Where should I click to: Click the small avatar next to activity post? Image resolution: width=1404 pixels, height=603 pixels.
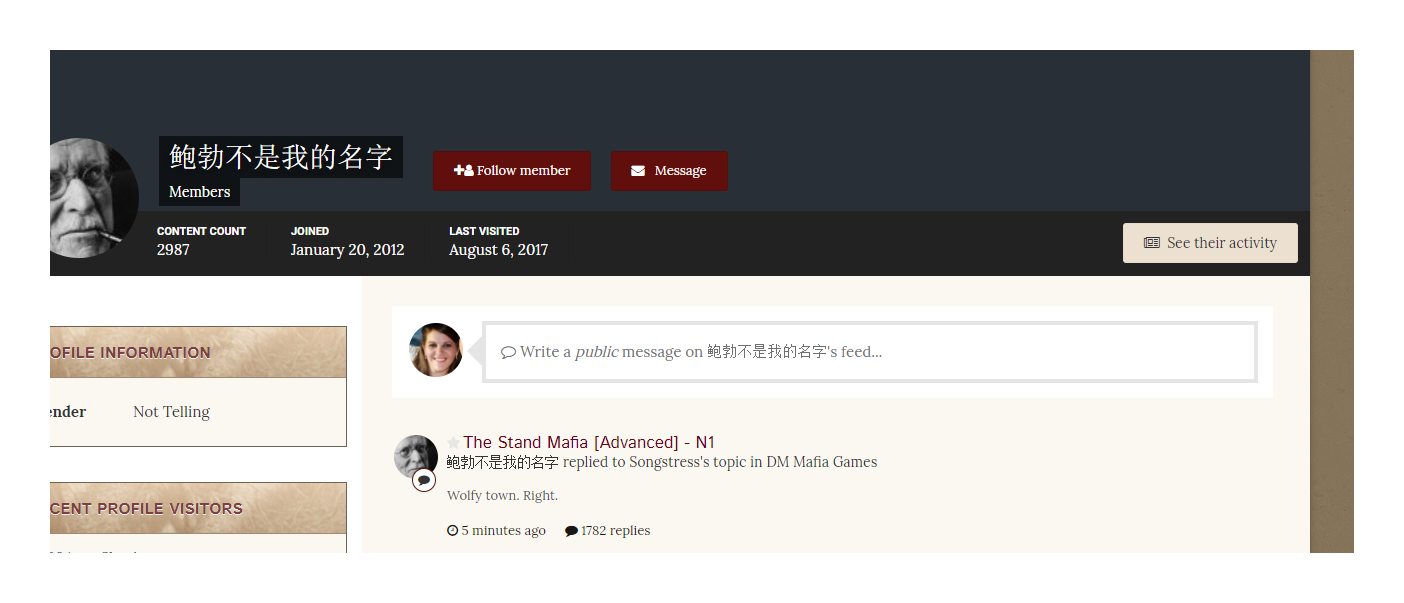414,455
